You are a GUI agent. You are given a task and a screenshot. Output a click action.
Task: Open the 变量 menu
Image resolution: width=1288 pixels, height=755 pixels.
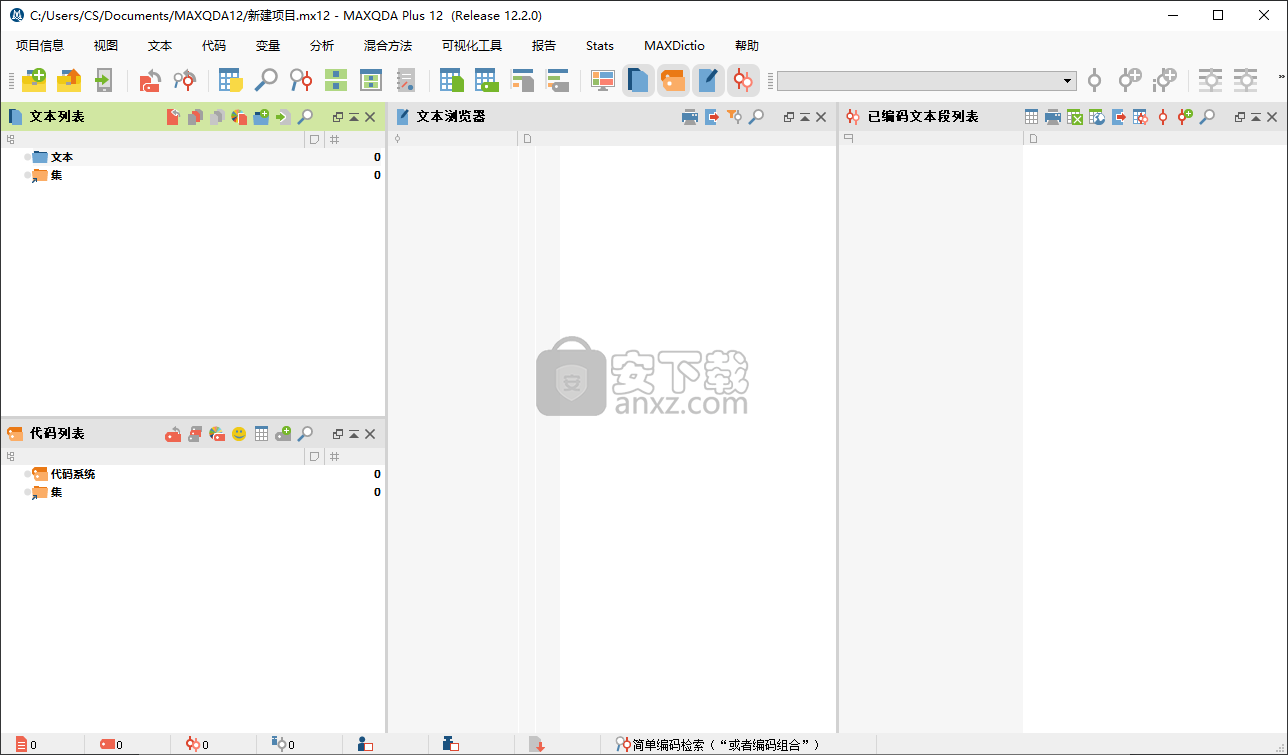click(268, 46)
